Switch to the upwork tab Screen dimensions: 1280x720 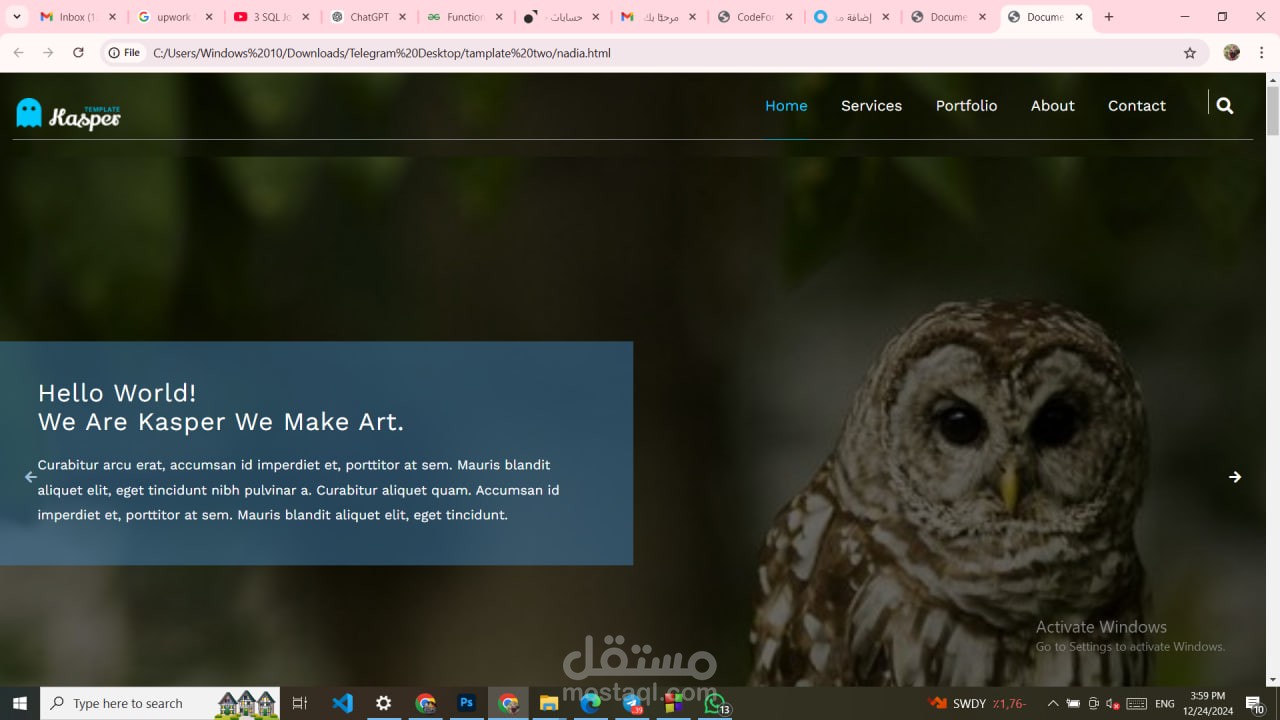pos(176,16)
